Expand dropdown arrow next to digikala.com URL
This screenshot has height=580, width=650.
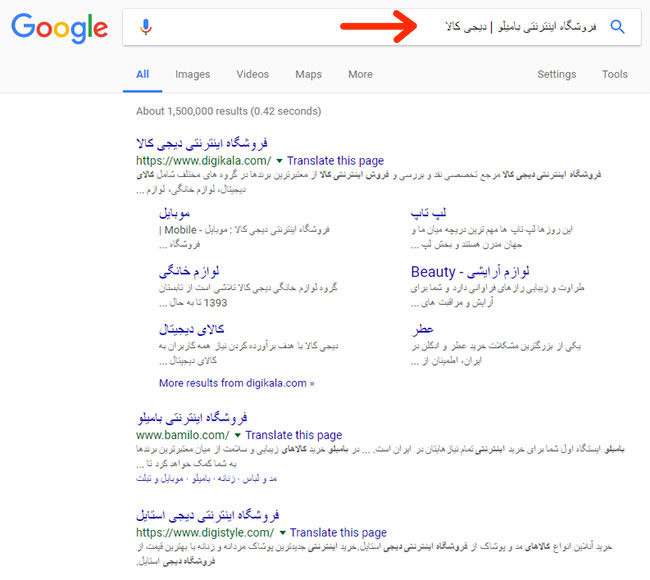(279, 161)
